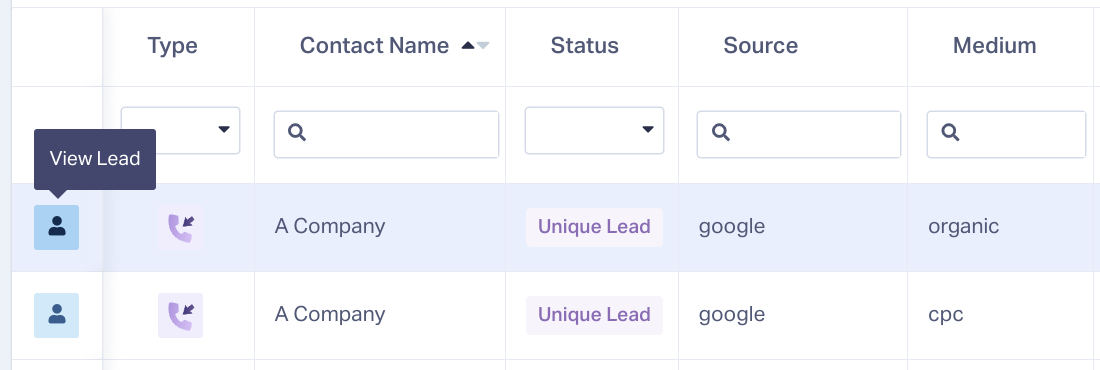Image resolution: width=1100 pixels, height=370 pixels.
Task: Click the magnifier icon in Contact Name filter
Action: [x=297, y=132]
